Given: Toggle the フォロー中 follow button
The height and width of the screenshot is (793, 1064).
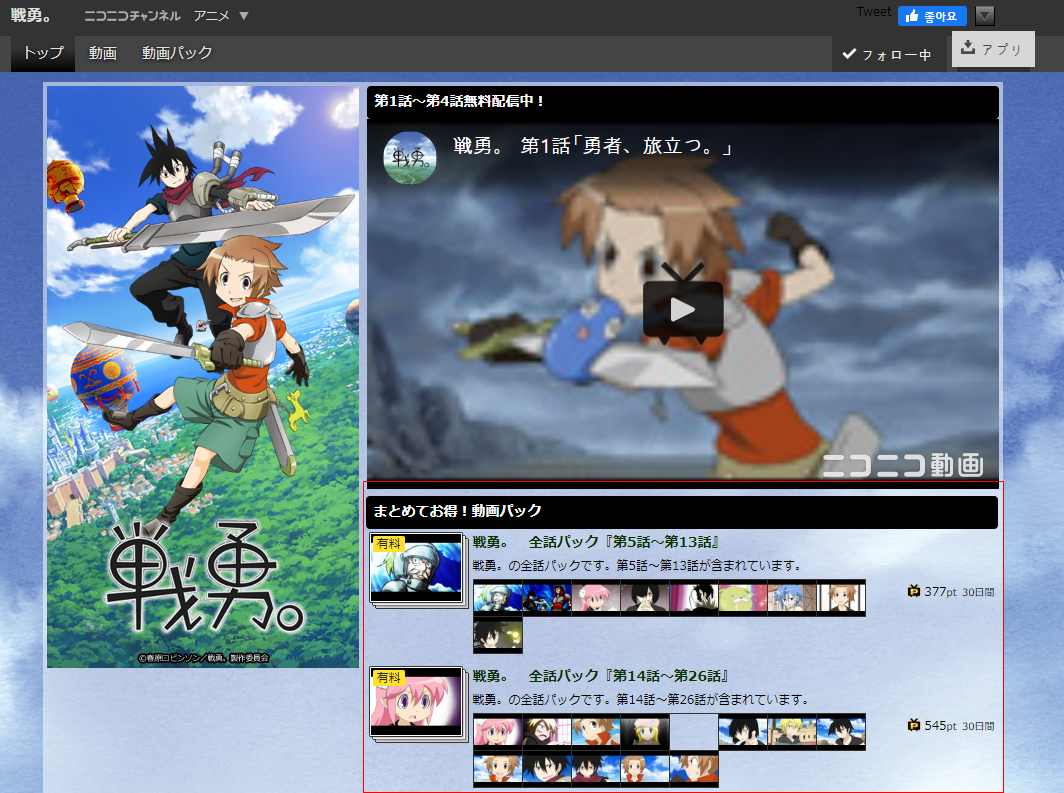Looking at the screenshot, I should [887, 54].
